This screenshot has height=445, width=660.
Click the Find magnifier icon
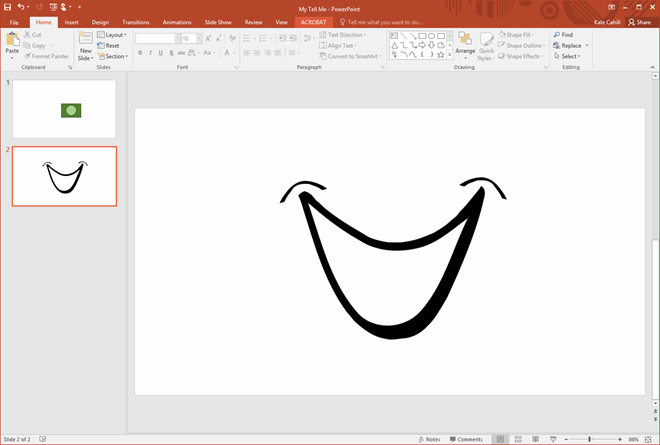(555, 34)
